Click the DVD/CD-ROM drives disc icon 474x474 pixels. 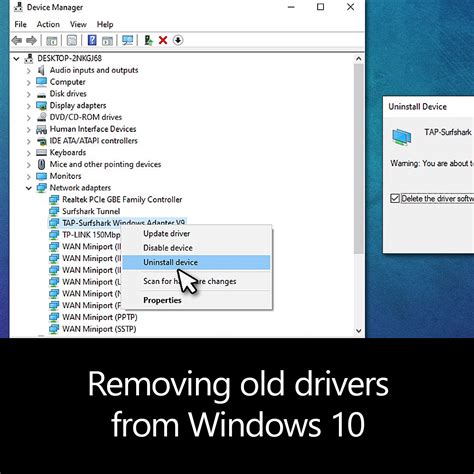[x=42, y=117]
